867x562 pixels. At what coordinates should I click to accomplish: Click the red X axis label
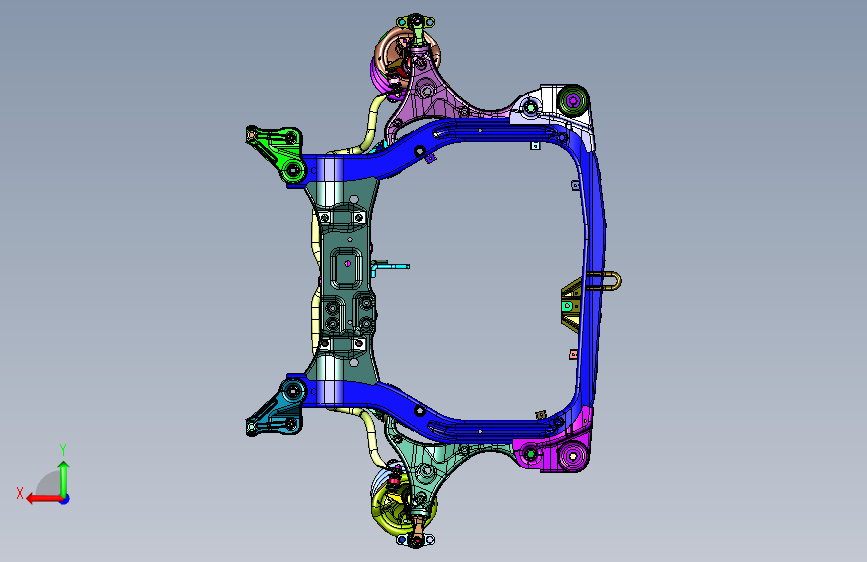(20, 493)
